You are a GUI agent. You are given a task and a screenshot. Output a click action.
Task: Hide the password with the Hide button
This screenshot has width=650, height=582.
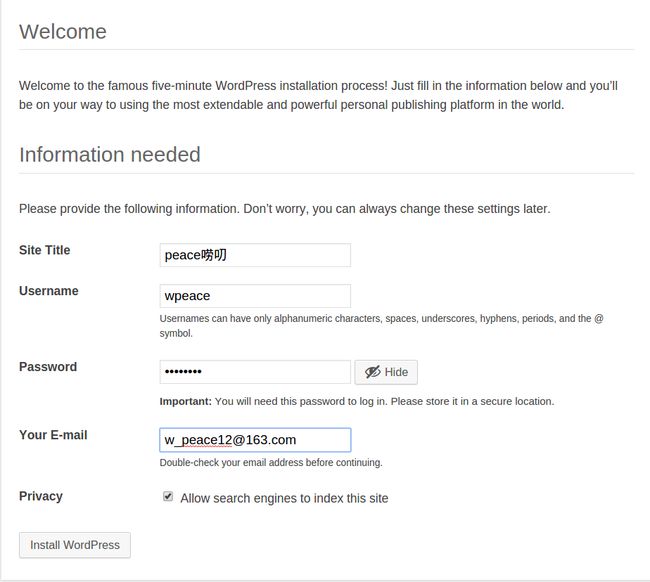click(x=386, y=372)
